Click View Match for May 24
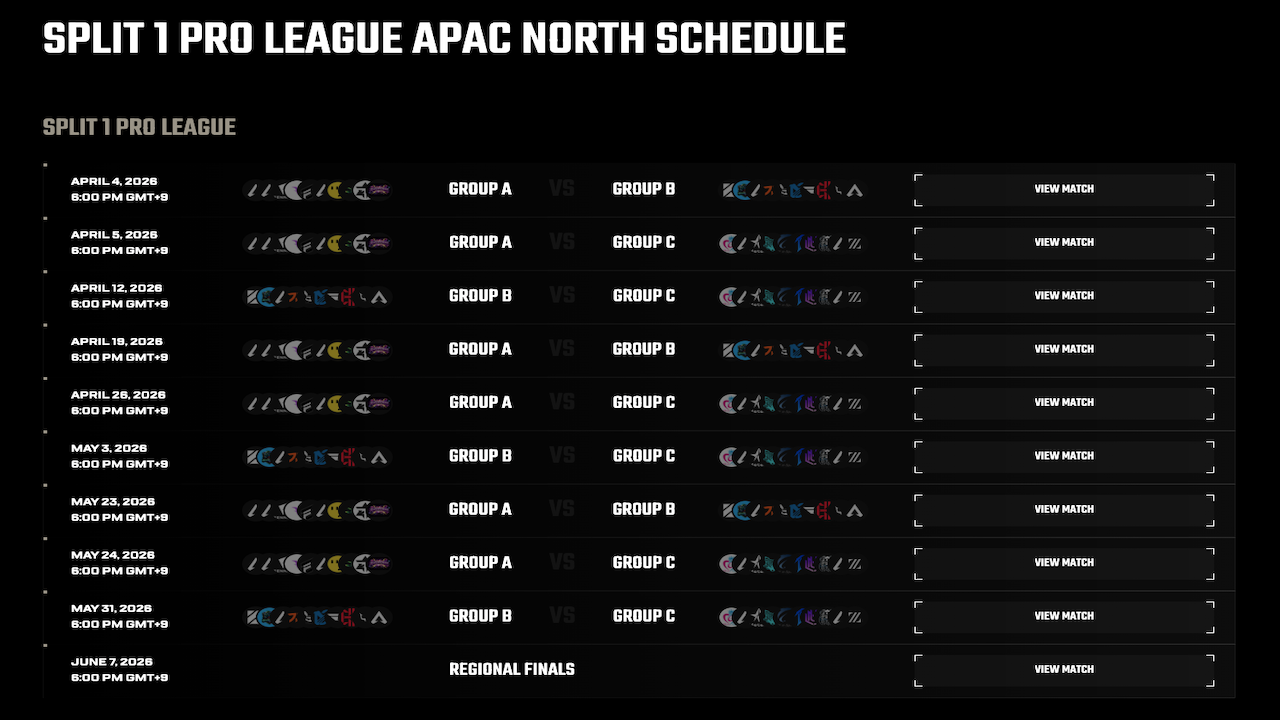The image size is (1280, 720). (x=1064, y=562)
